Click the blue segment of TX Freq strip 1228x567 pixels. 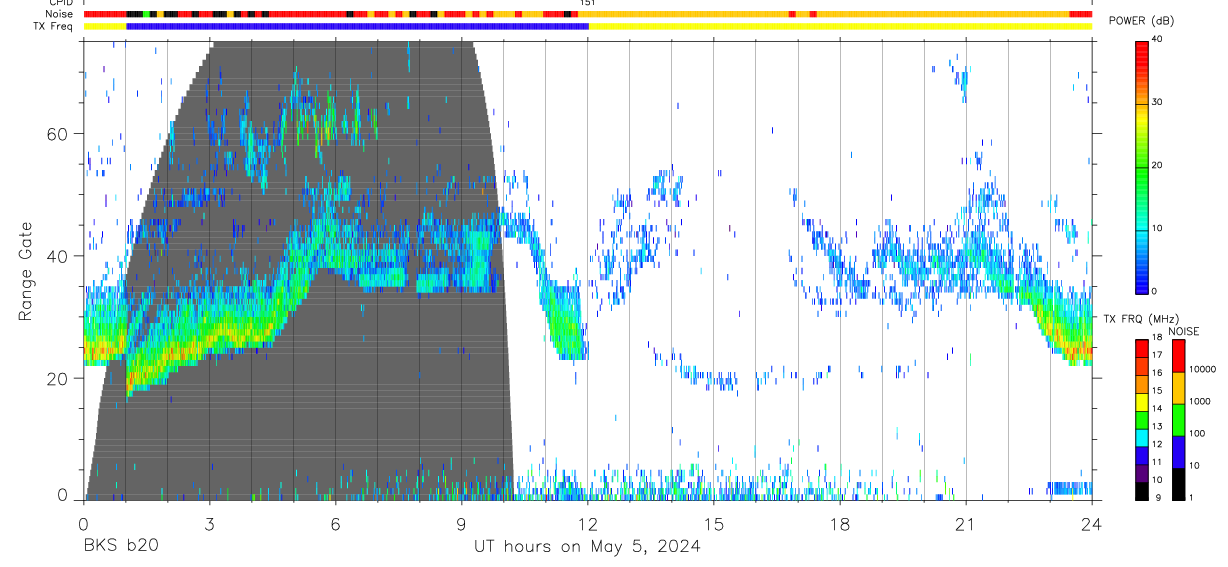coord(357,26)
